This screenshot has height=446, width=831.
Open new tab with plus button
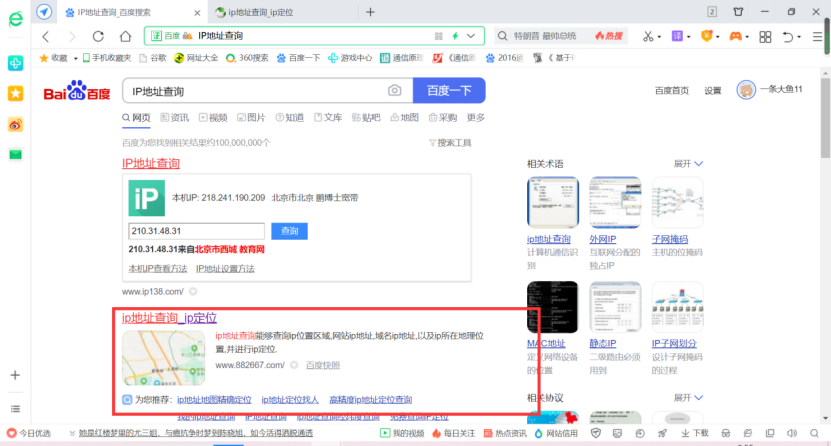coord(370,12)
